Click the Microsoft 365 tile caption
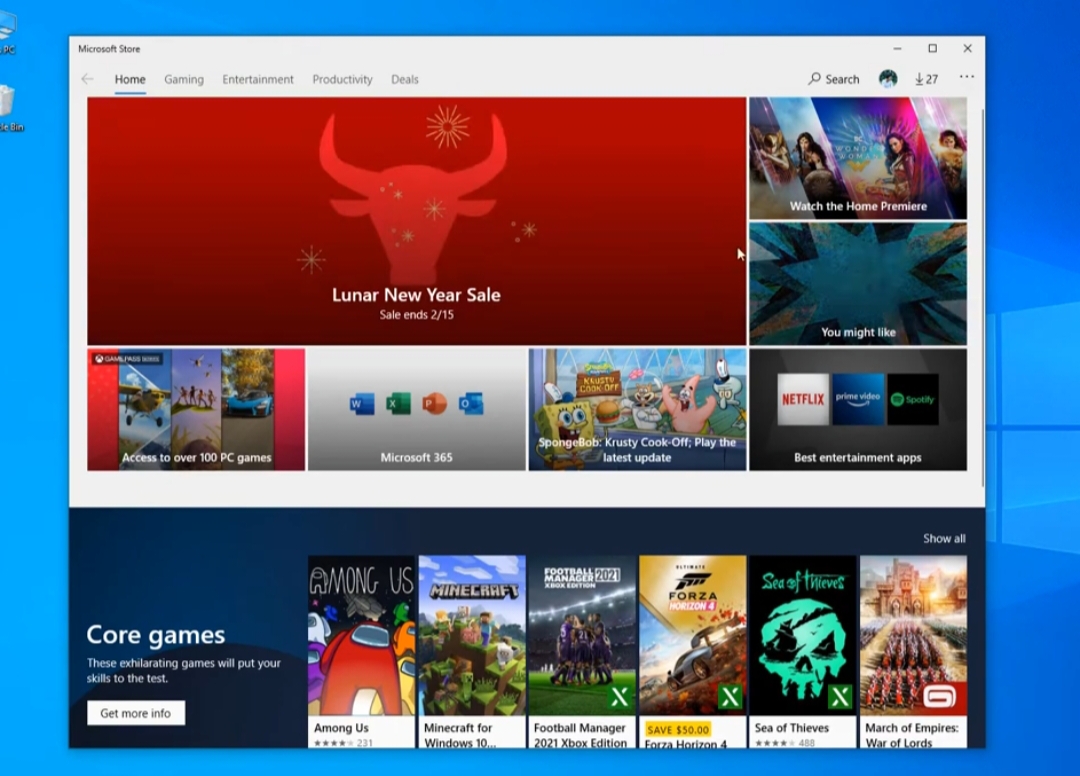Image resolution: width=1080 pixels, height=776 pixels. 417,457
